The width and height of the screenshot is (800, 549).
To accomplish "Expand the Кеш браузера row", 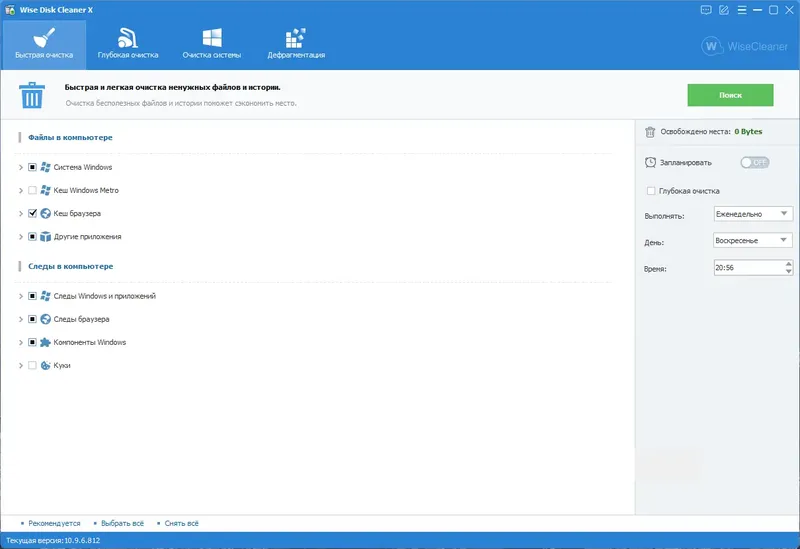I will tap(21, 213).
